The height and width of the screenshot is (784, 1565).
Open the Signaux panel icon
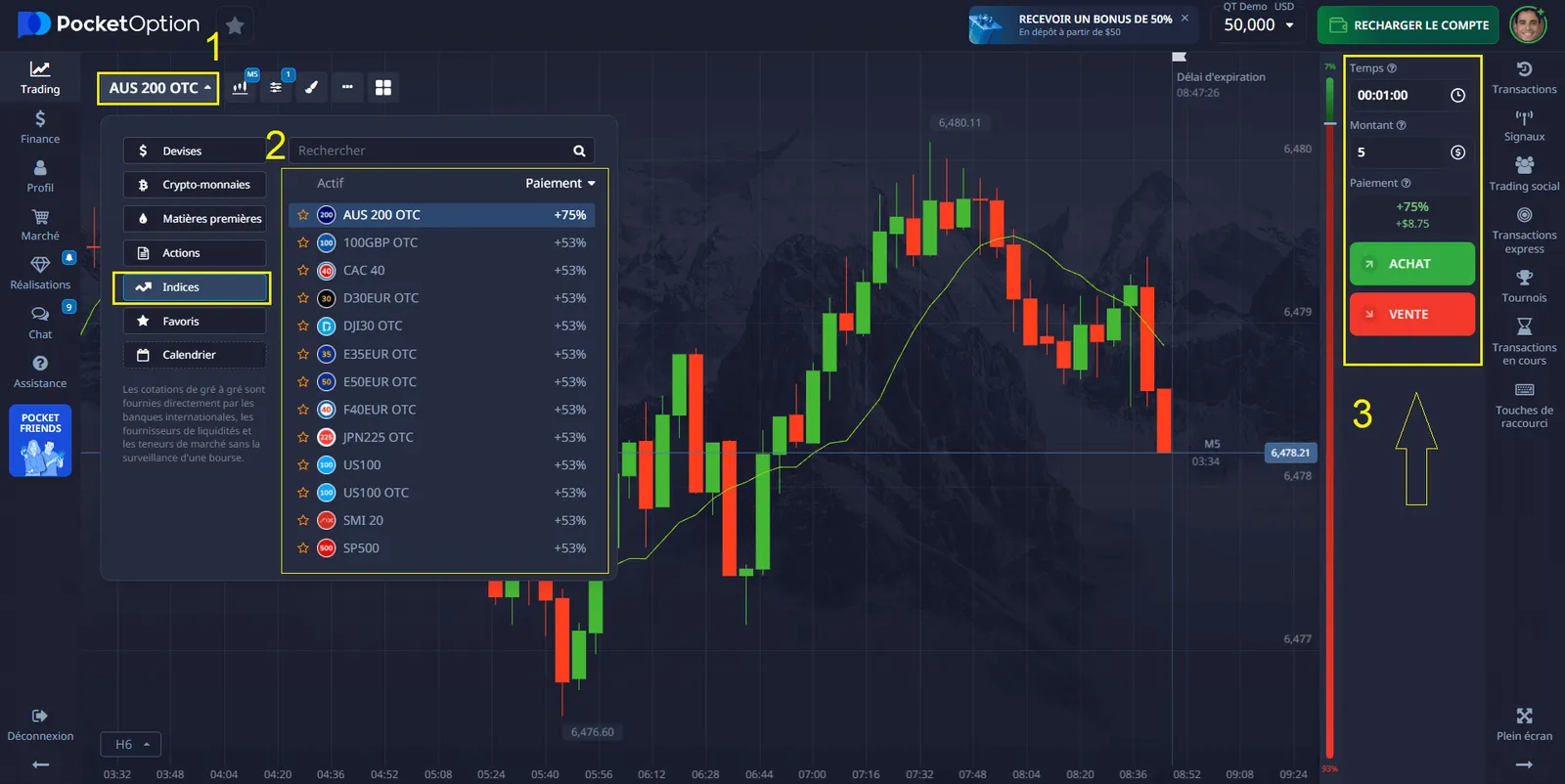point(1523,125)
